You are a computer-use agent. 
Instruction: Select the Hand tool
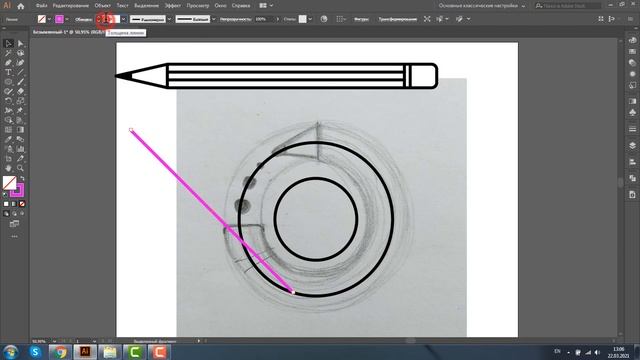pyautogui.click(x=8, y=168)
